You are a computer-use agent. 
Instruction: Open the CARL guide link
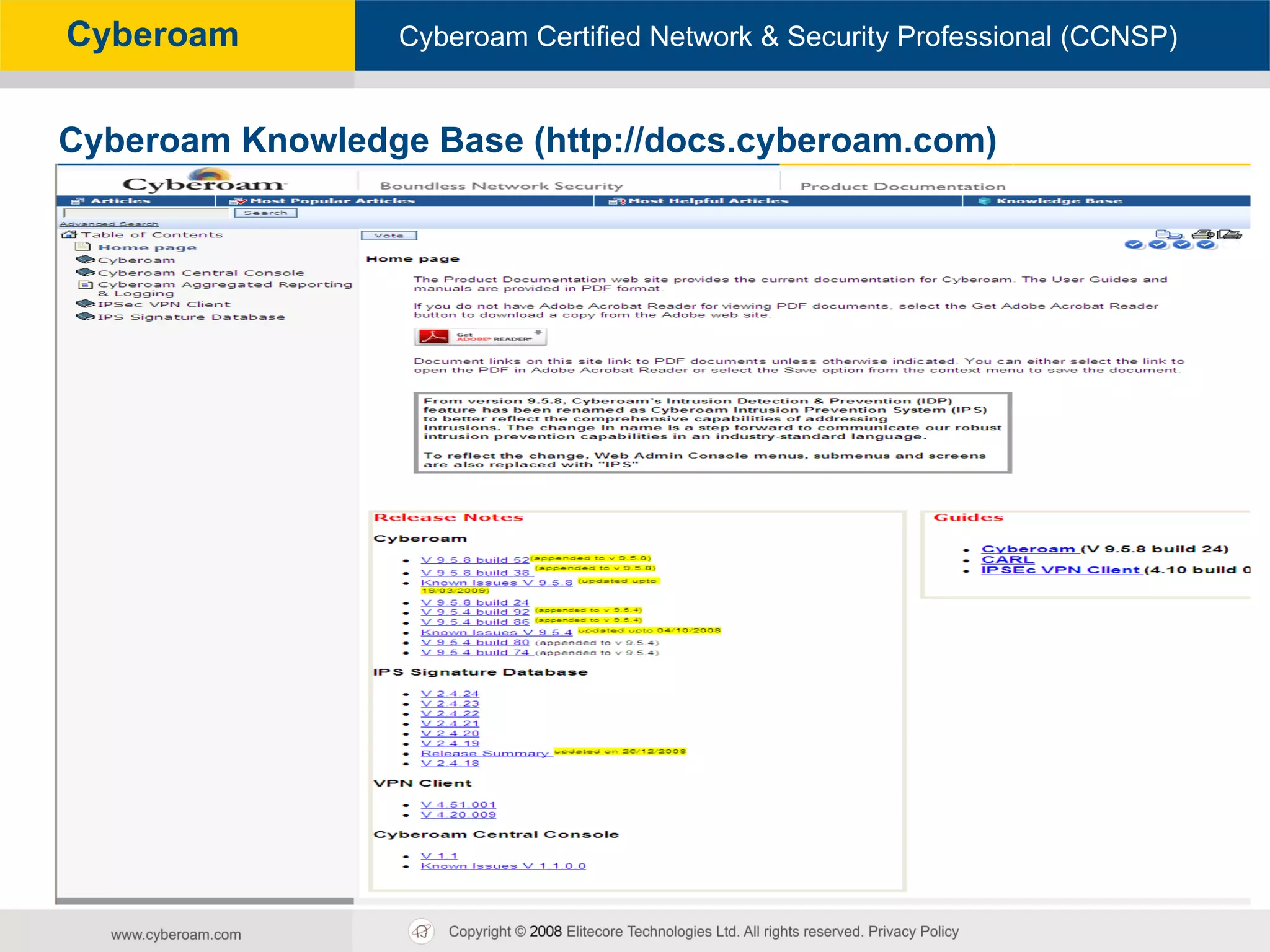[x=1008, y=559]
